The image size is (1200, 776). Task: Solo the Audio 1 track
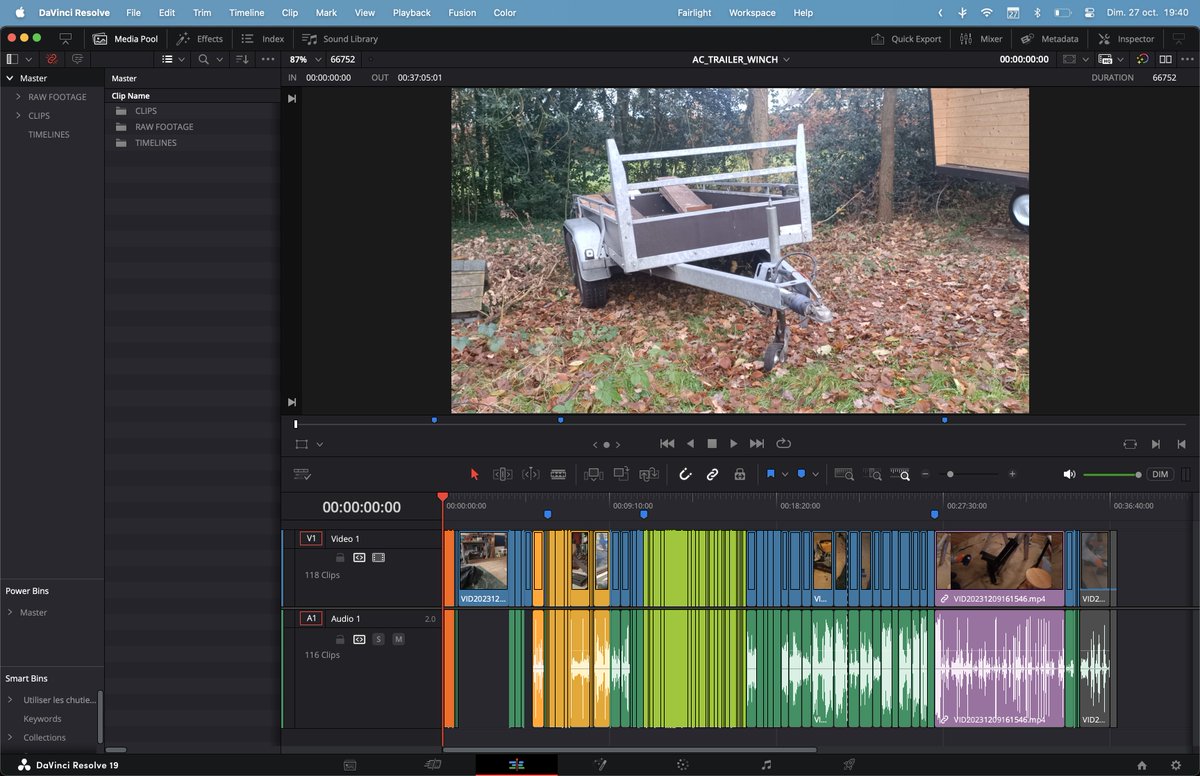[x=378, y=639]
